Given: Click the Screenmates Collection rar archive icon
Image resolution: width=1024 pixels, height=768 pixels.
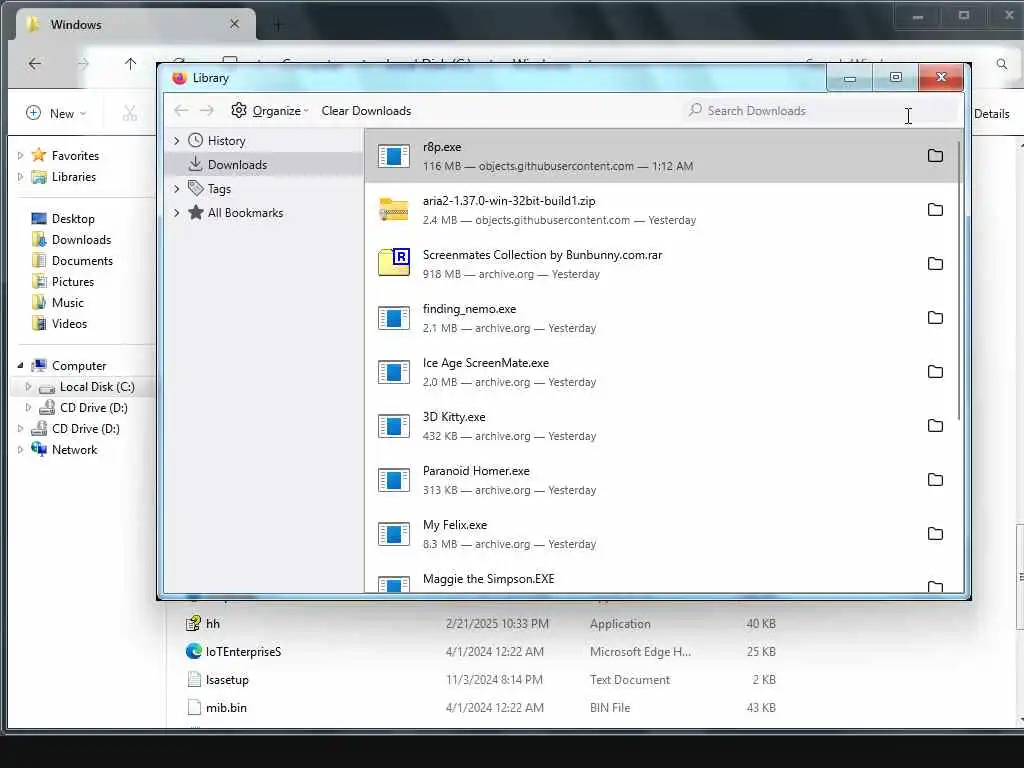Looking at the screenshot, I should tap(394, 263).
